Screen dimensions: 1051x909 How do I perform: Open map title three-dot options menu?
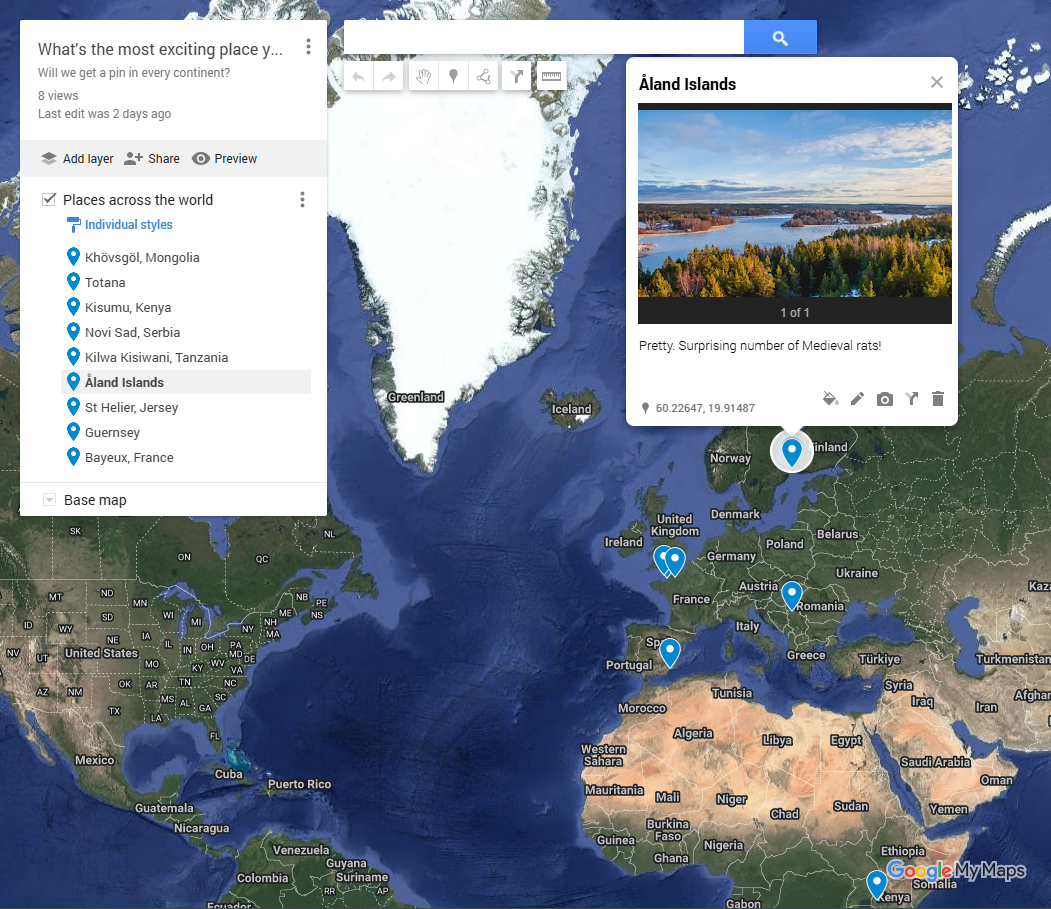(x=308, y=47)
